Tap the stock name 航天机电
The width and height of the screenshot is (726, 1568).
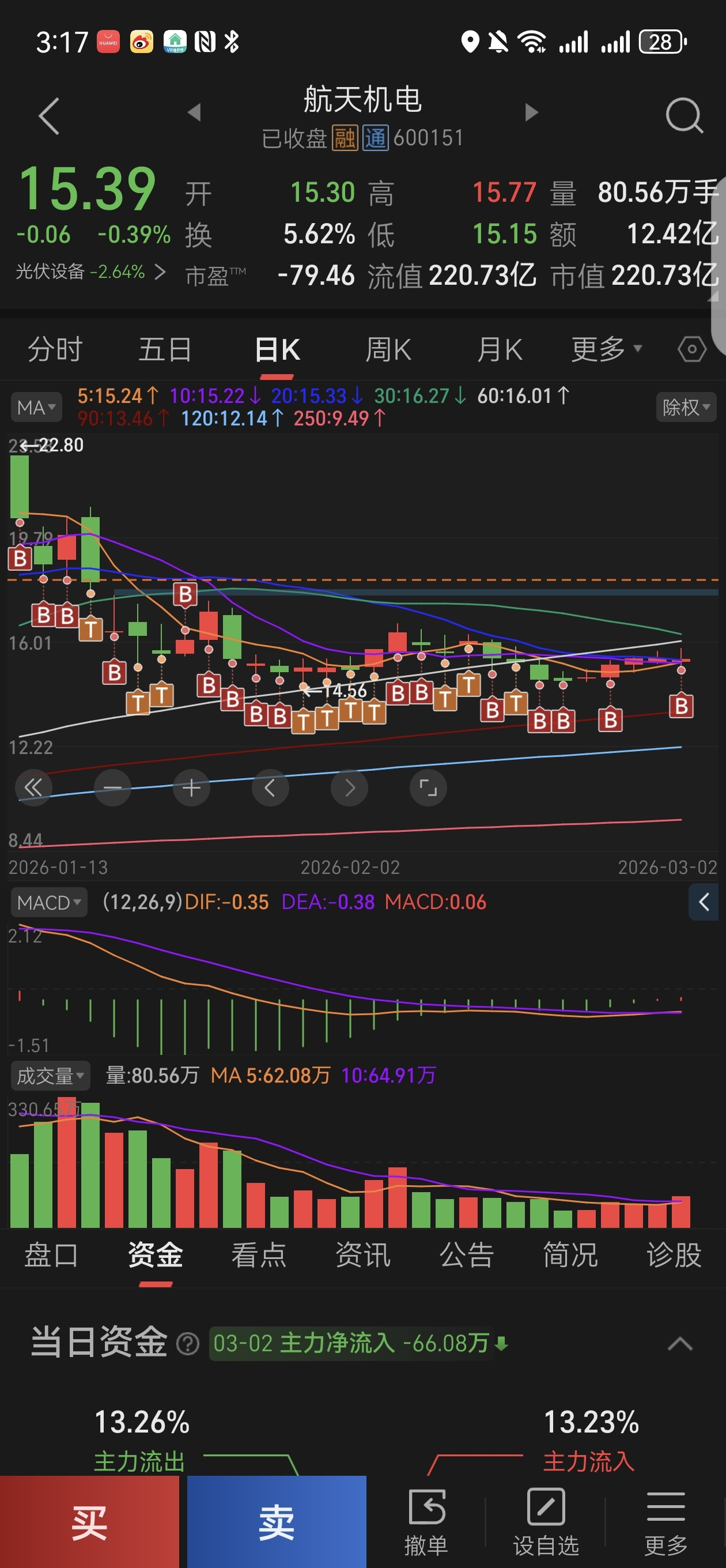(362, 99)
